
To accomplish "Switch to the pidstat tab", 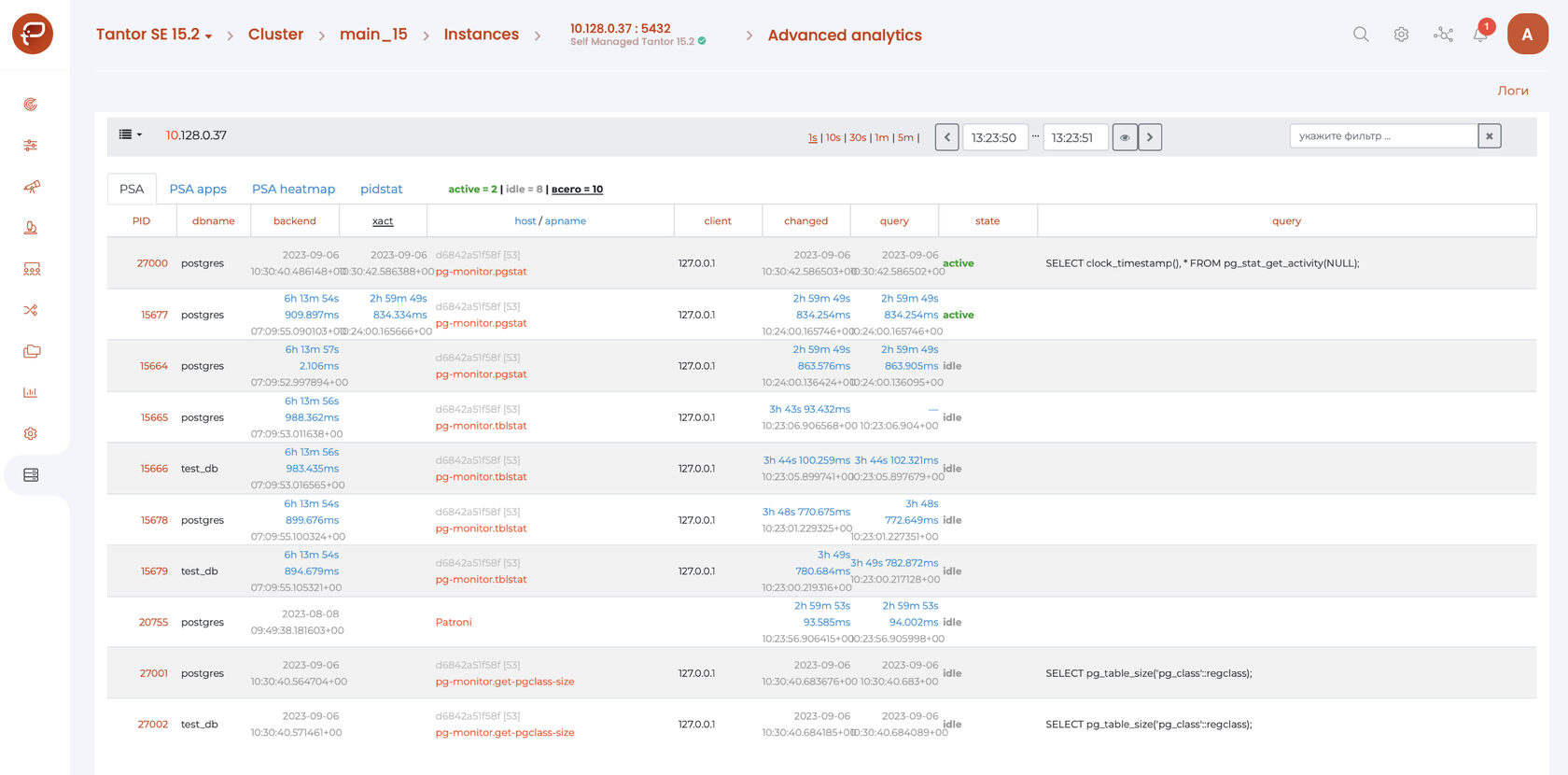I will 381,189.
